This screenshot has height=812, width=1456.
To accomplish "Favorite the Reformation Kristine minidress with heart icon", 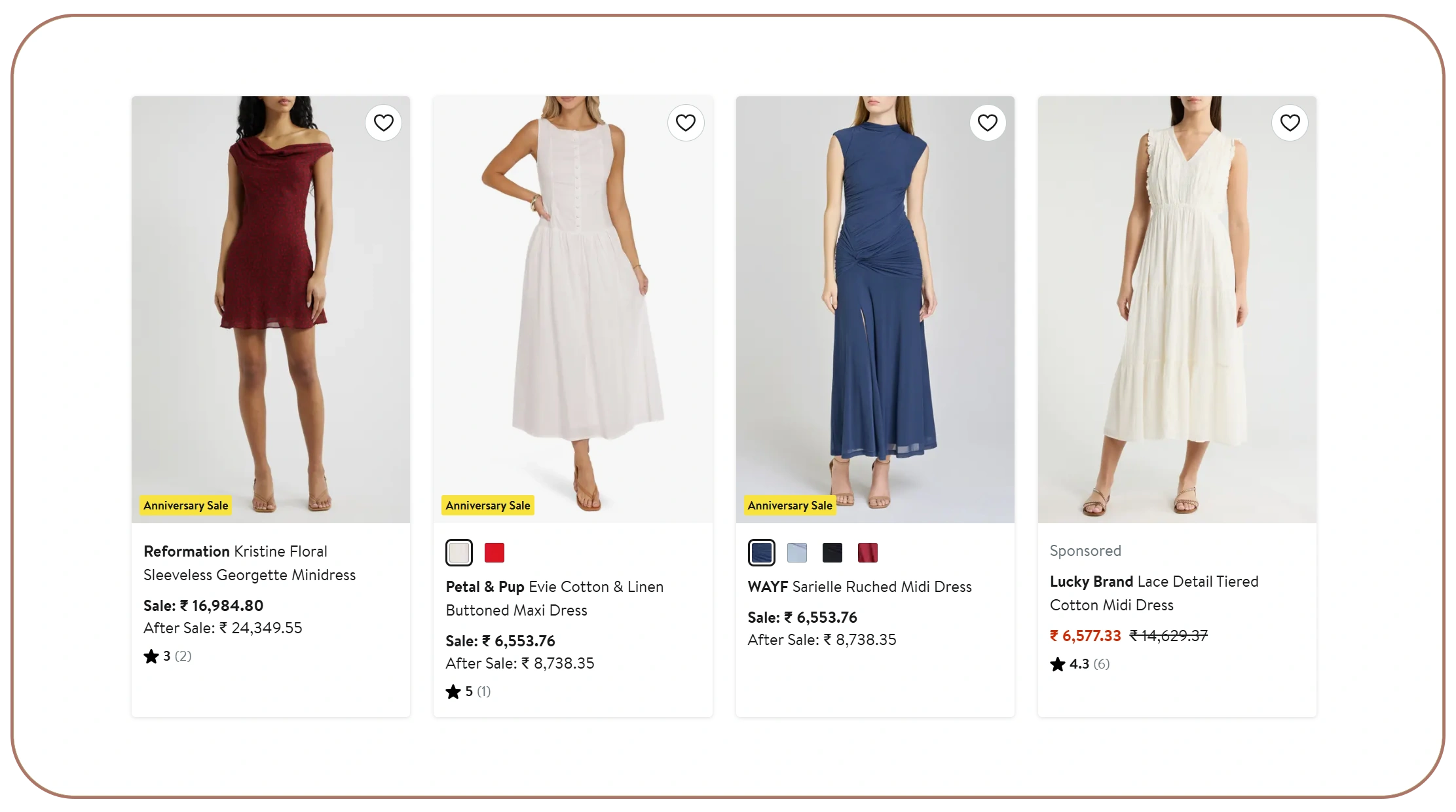I will pos(383,122).
